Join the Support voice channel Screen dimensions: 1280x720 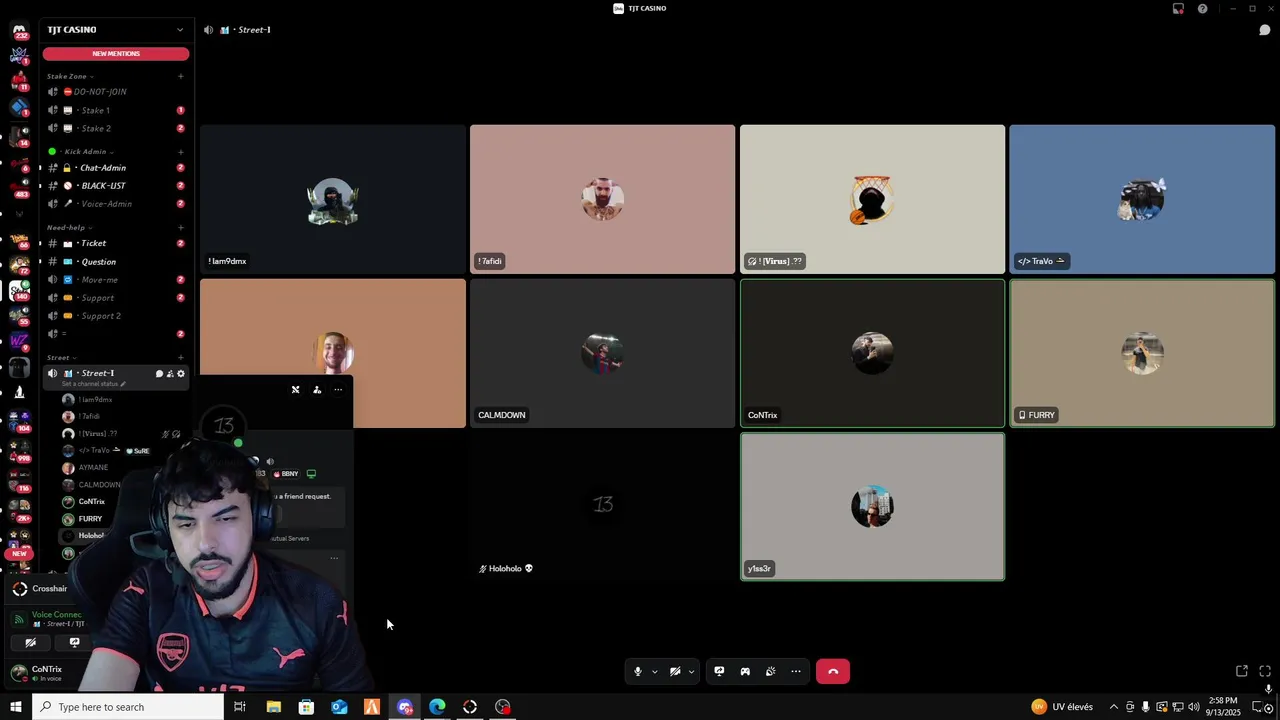[116, 298]
